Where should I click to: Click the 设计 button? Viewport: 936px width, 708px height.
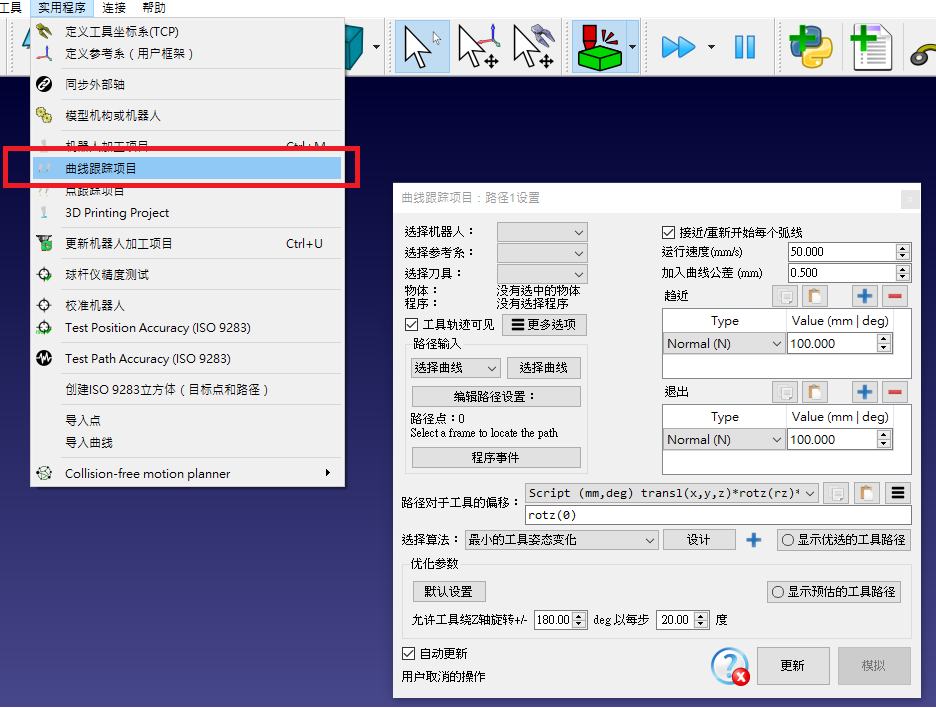[699, 540]
